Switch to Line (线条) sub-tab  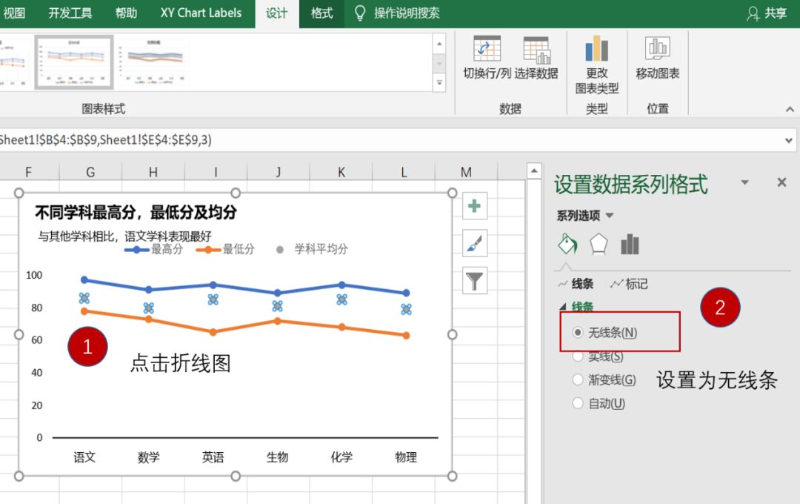point(576,284)
